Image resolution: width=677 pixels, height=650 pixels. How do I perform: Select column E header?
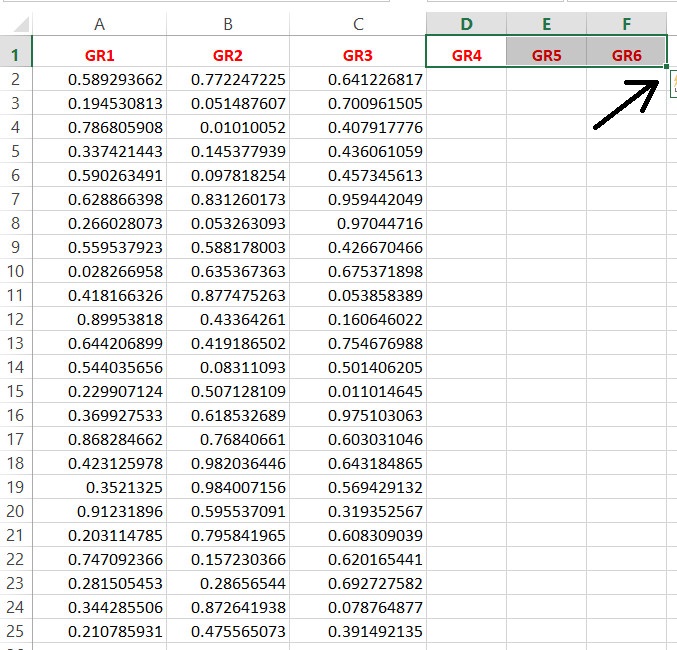546,24
